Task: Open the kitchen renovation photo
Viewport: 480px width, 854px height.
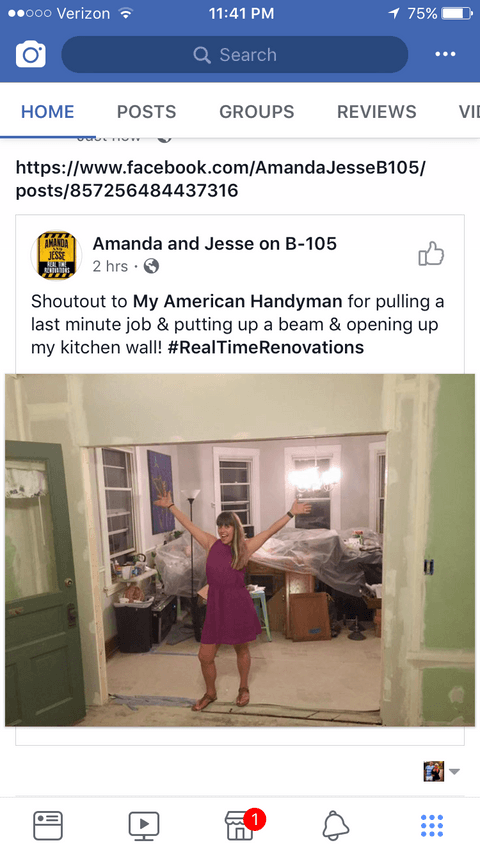Action: (x=240, y=550)
